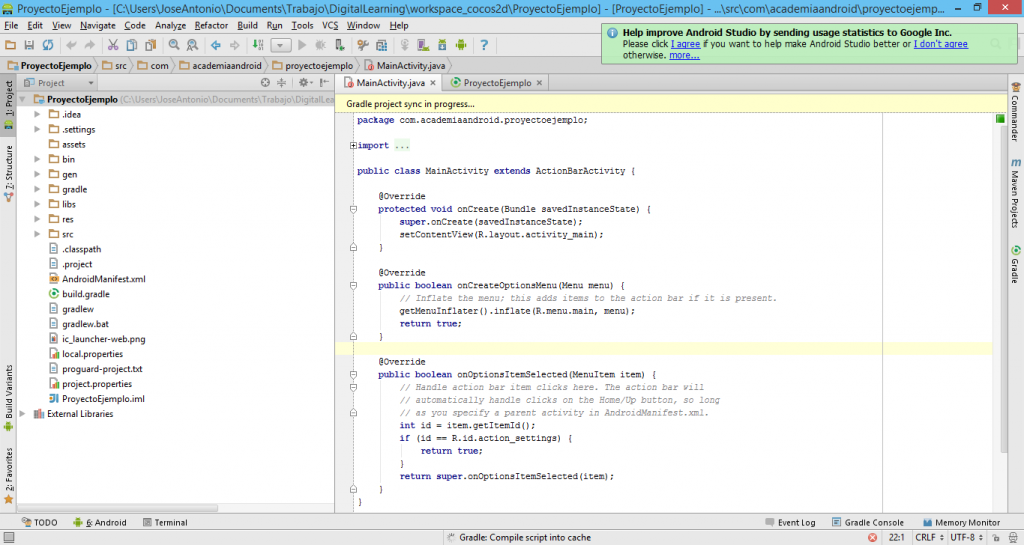Open the Android Device Monitor icon
Image resolution: width=1024 pixels, height=545 pixels.
461,45
